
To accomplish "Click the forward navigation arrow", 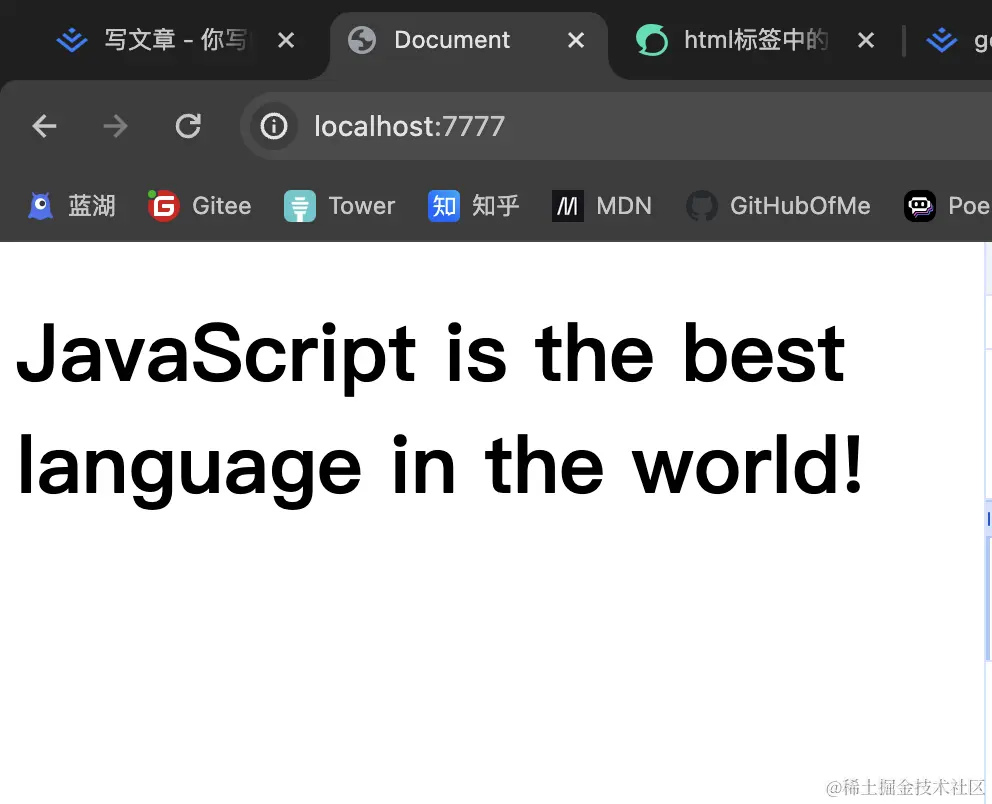I will (115, 126).
